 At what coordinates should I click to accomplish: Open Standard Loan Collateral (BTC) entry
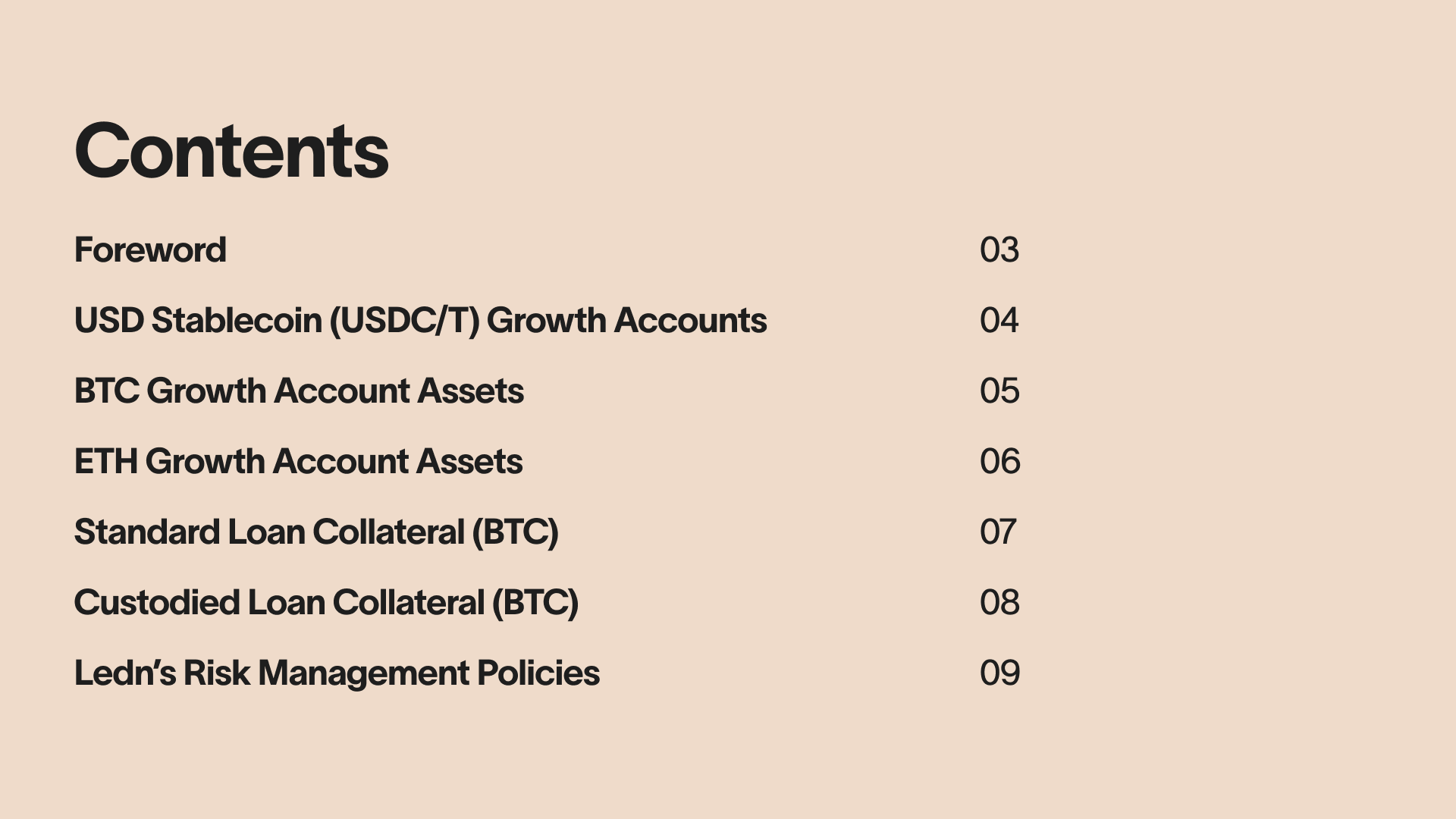tap(316, 532)
